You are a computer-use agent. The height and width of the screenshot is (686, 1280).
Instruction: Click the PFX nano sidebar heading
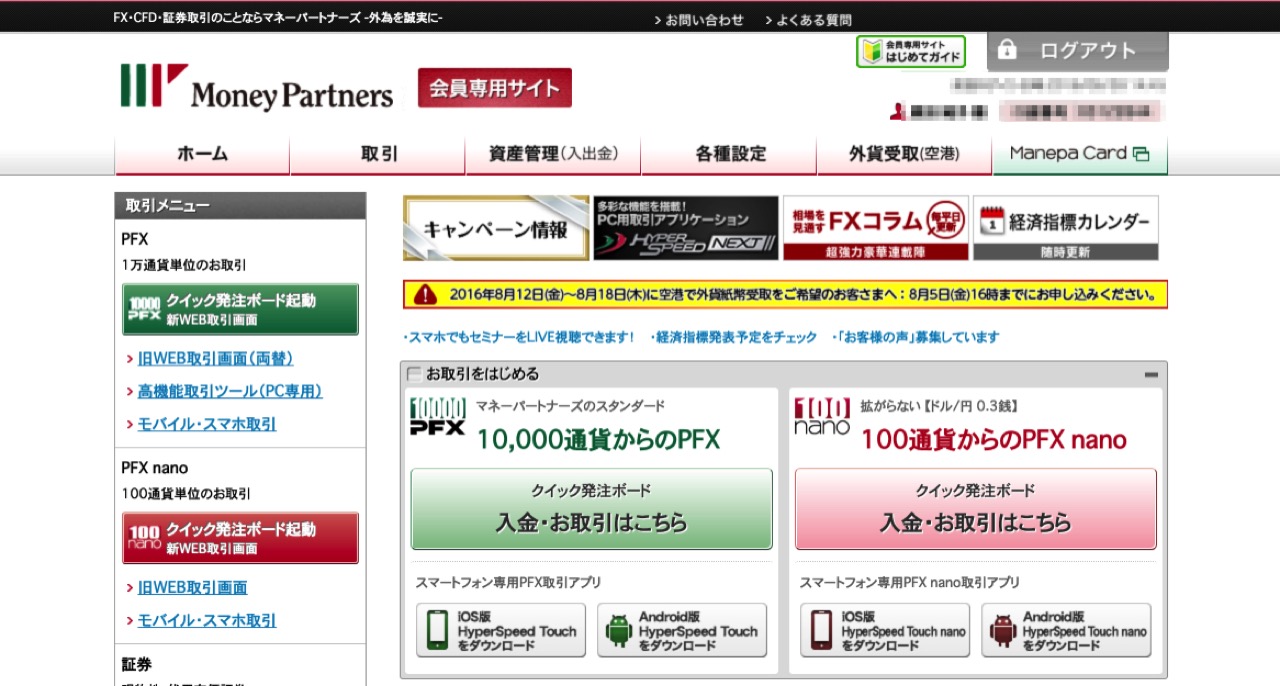coord(155,467)
